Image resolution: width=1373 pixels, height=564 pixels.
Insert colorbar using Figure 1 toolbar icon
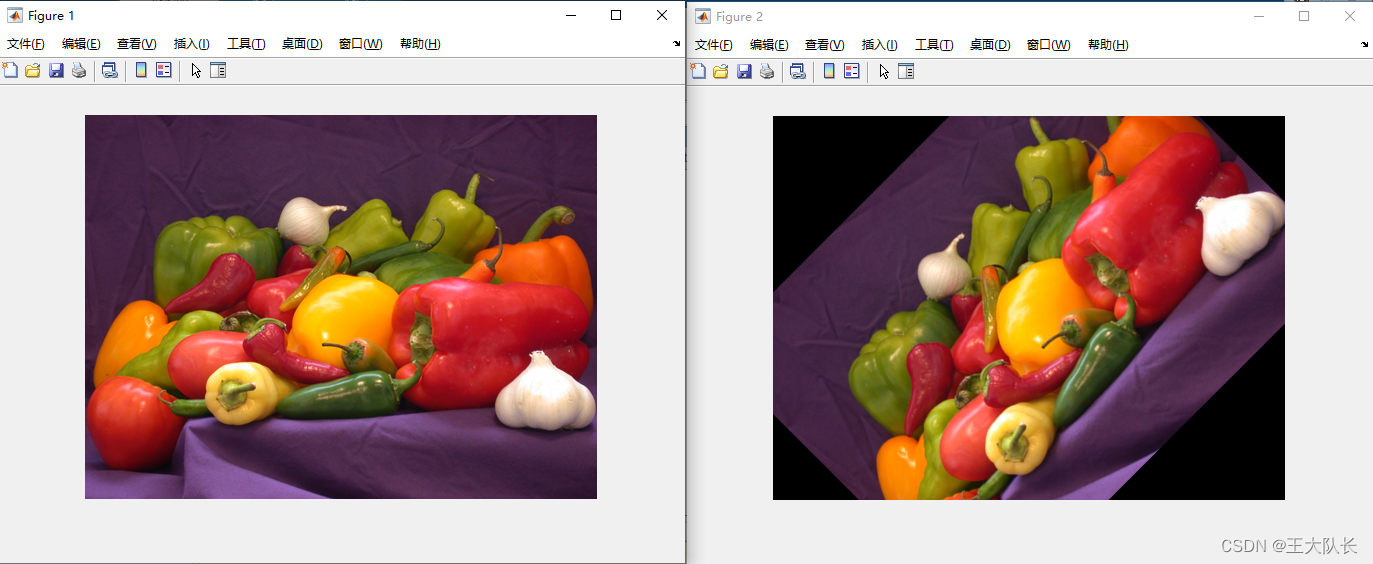pos(141,70)
